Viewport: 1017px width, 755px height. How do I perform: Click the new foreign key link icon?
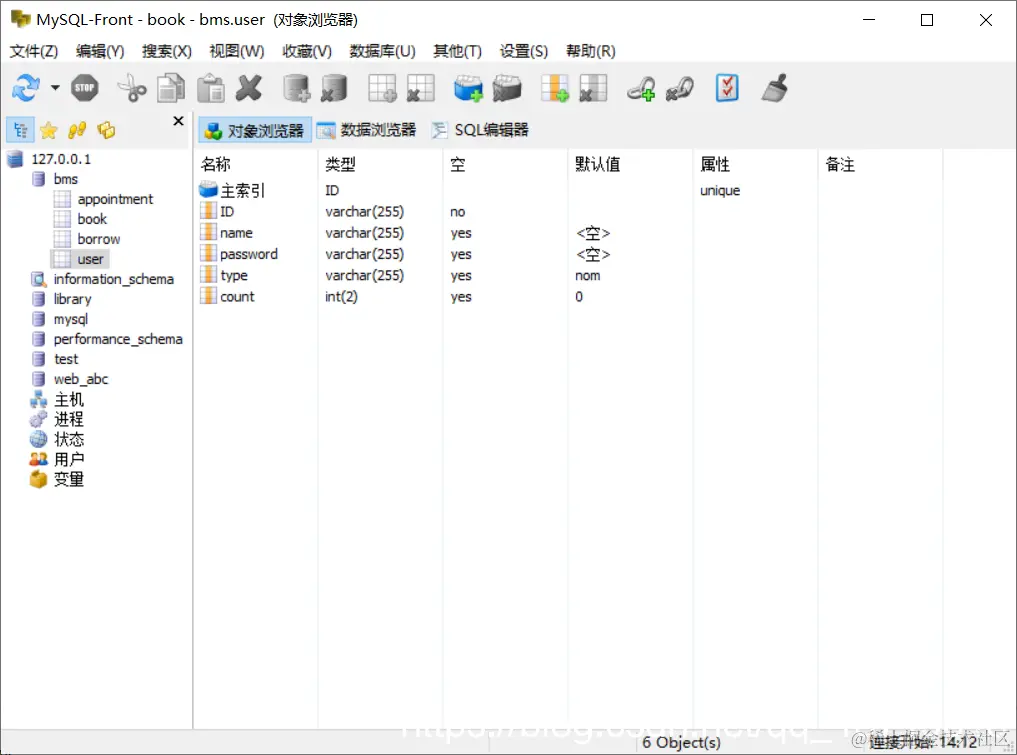(641, 88)
